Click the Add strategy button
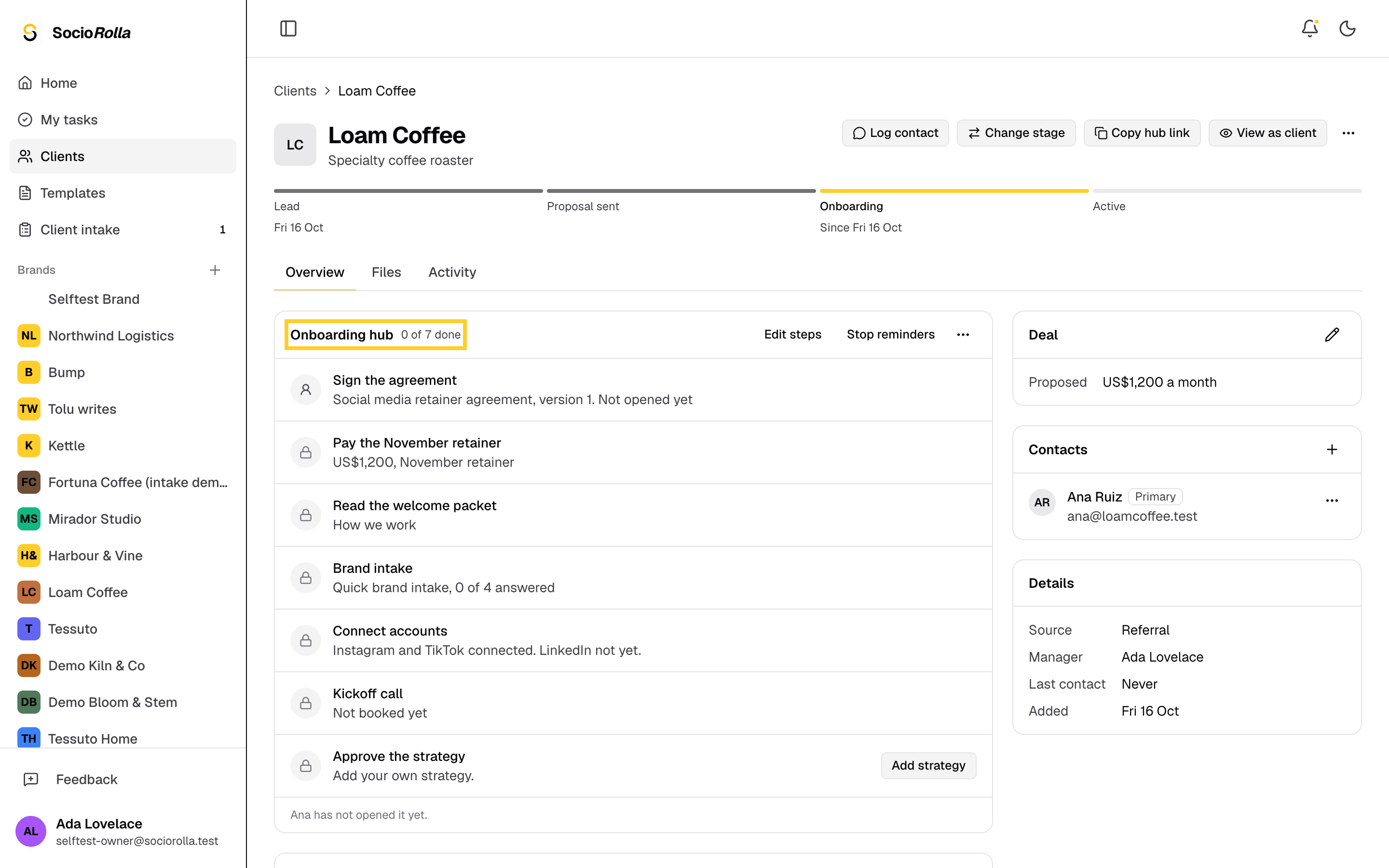The width and height of the screenshot is (1389, 868). tap(928, 766)
